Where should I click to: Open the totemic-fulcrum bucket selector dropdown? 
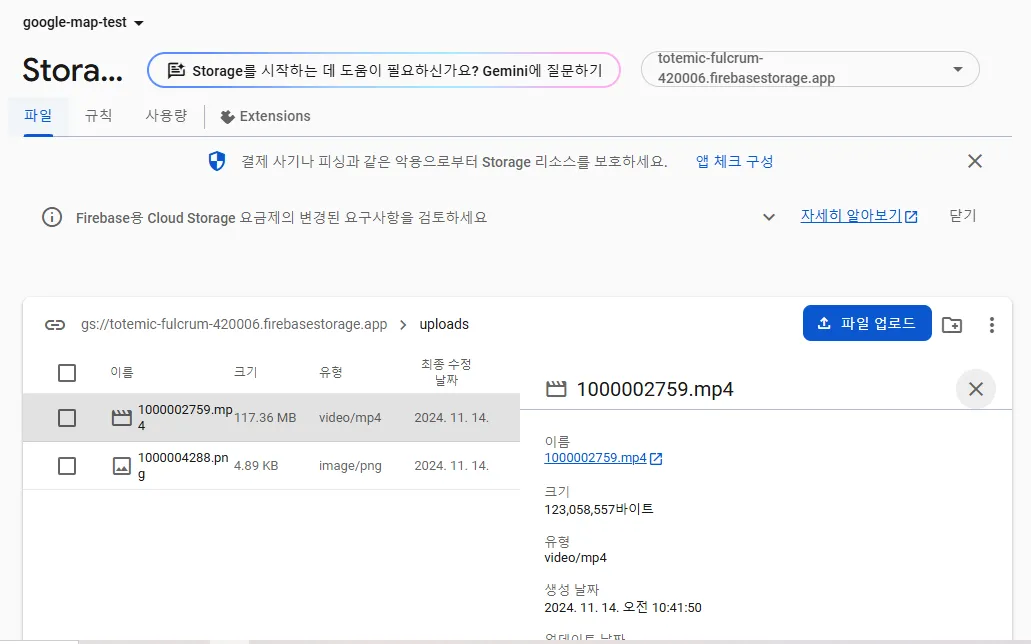(810, 68)
